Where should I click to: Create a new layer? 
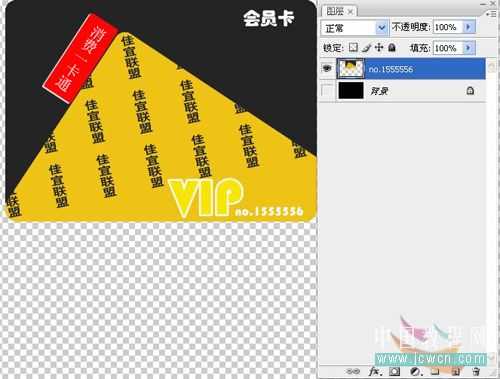point(456,371)
